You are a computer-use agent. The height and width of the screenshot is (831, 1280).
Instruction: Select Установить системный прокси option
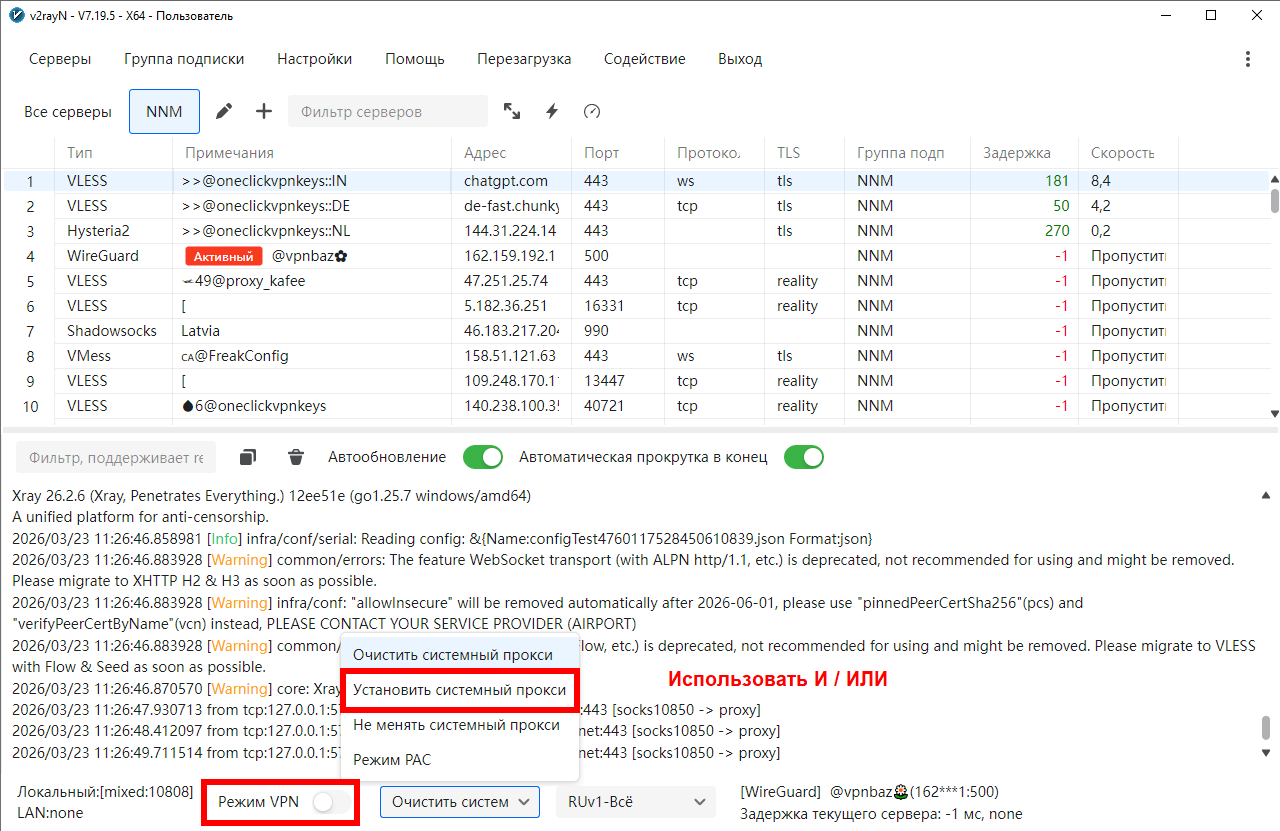coord(459,690)
